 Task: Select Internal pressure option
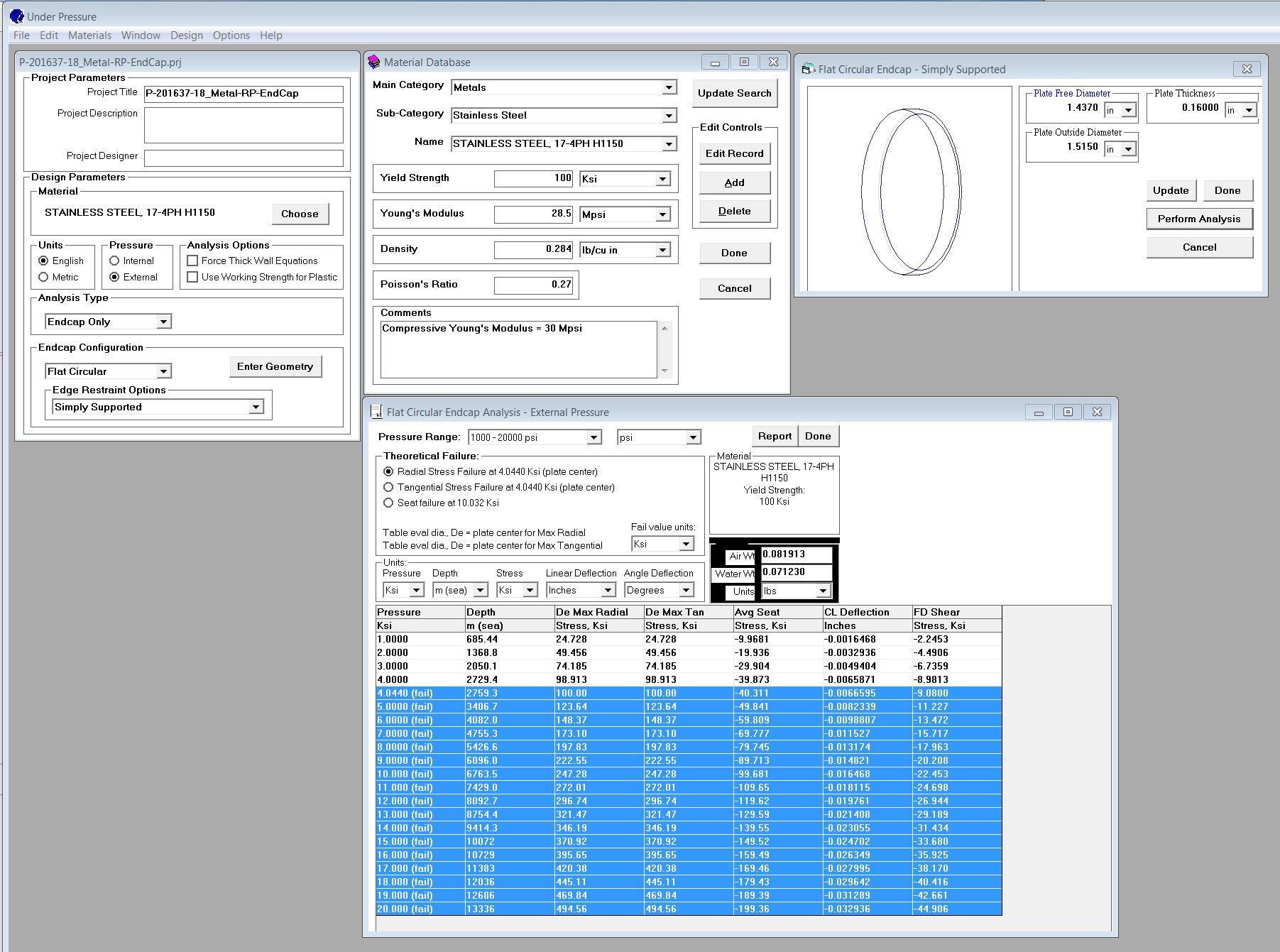[114, 261]
